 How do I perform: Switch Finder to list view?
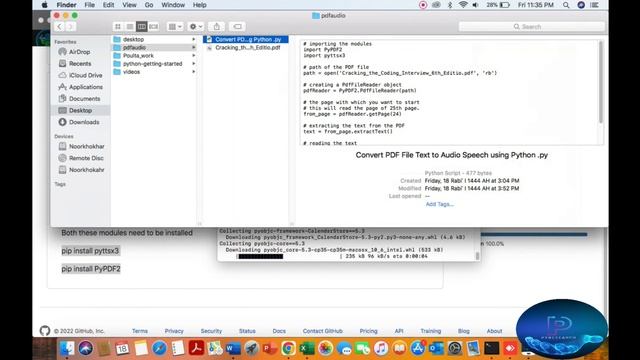tap(130, 27)
